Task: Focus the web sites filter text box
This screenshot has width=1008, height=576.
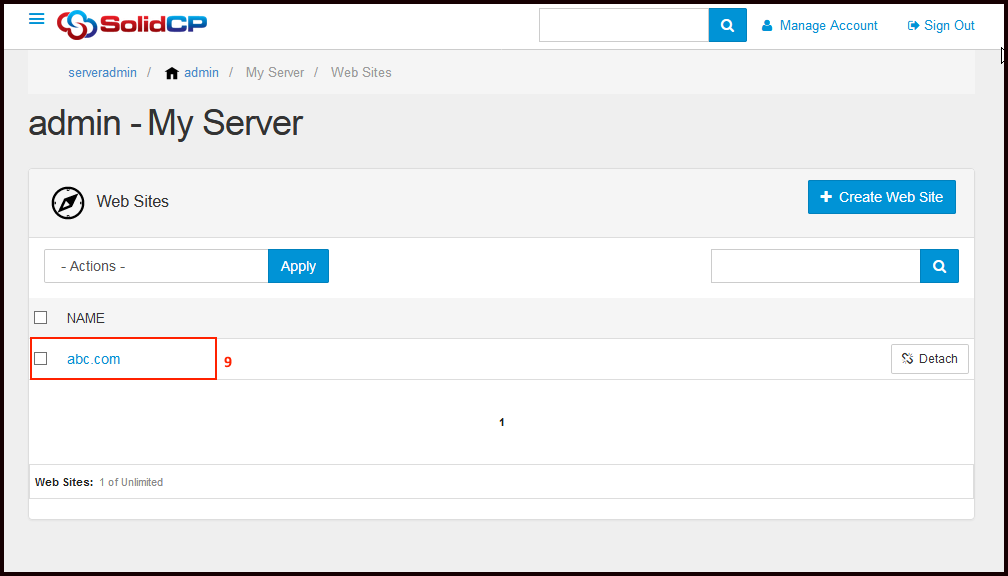Action: (815, 266)
